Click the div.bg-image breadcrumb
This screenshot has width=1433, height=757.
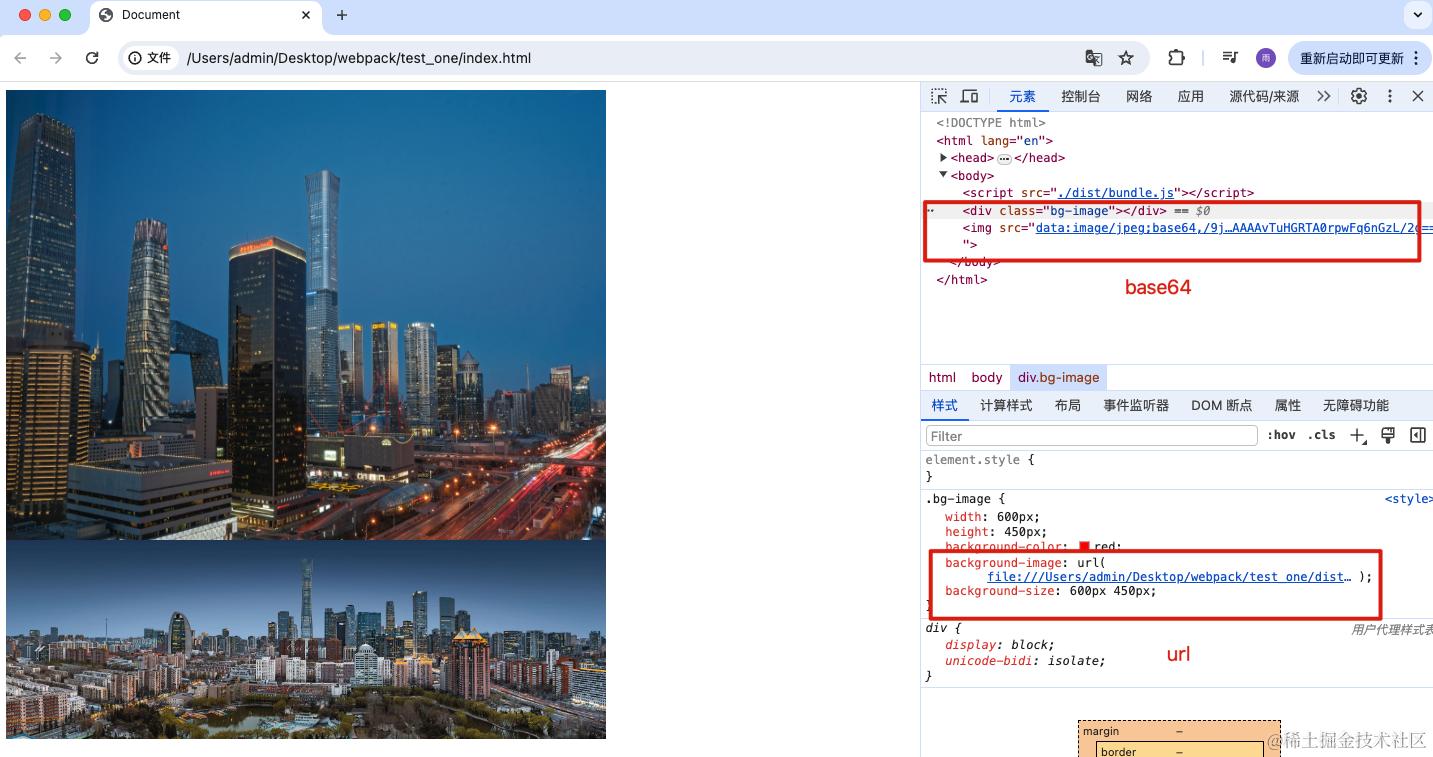click(1058, 377)
